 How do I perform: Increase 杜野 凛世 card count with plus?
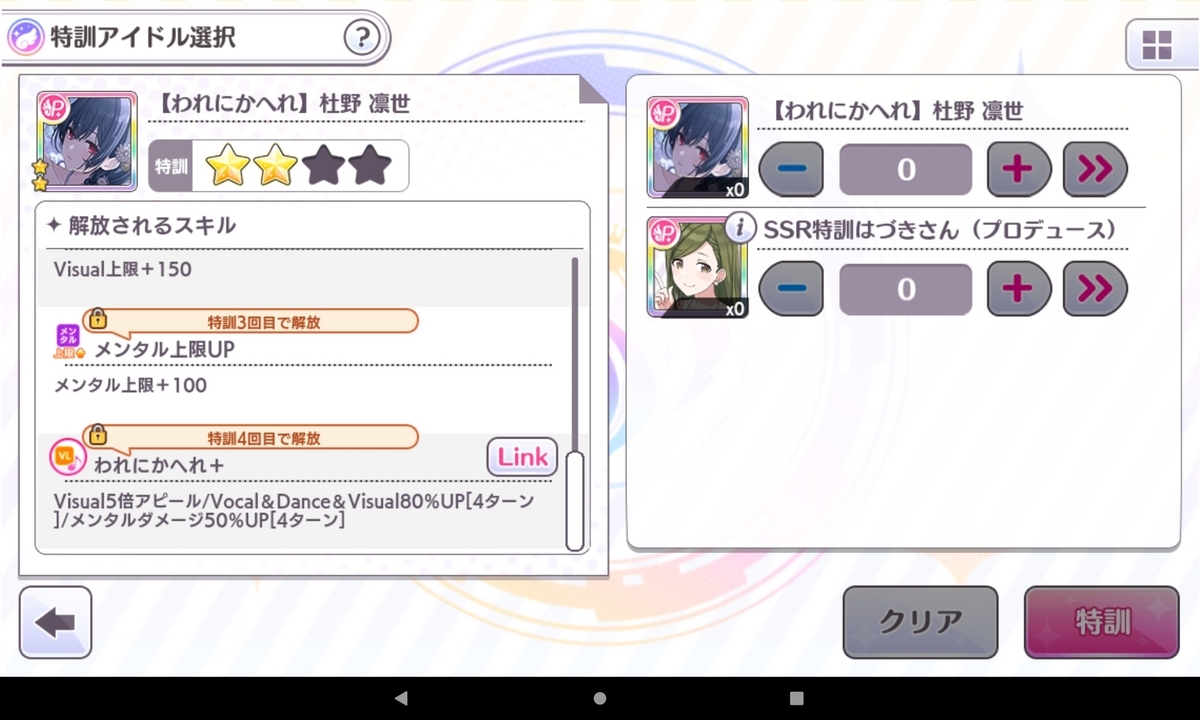1019,169
